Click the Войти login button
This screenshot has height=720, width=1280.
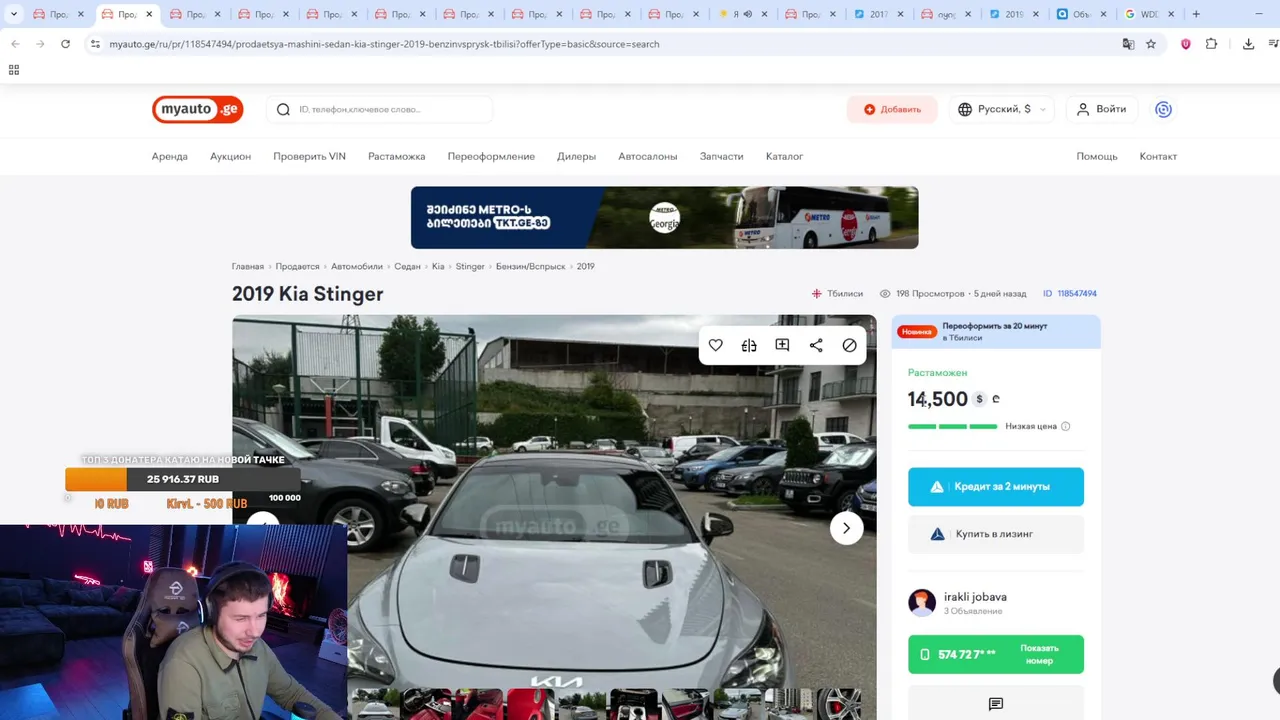click(1101, 109)
